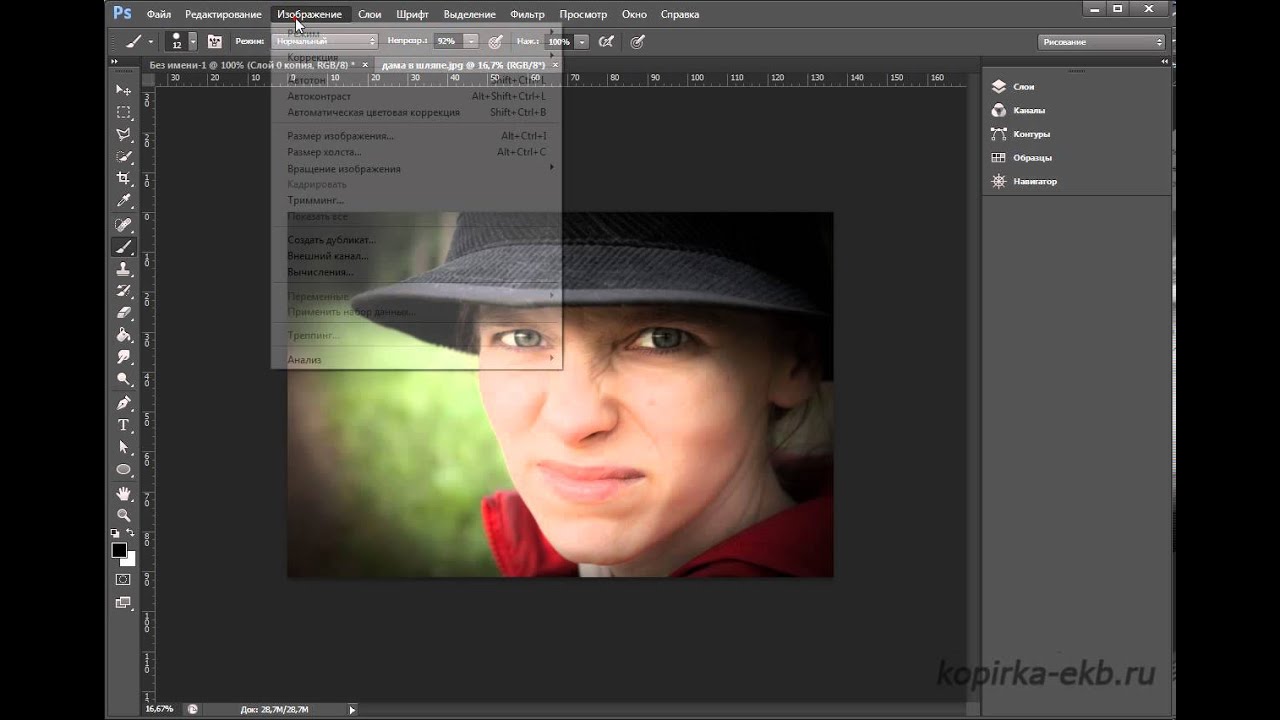Screen dimensions: 1280x720
Task: Activate the Hand tool
Action: [124, 493]
